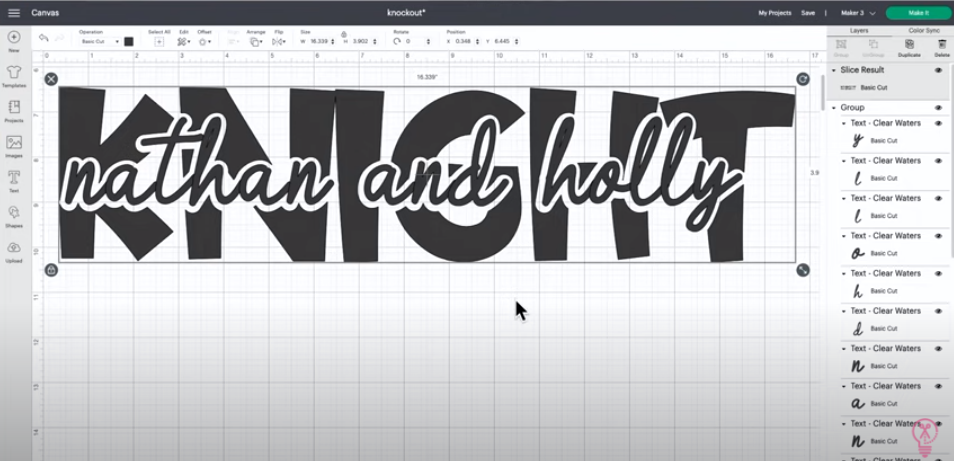Click the green Make It button
The width and height of the screenshot is (954, 461).
(918, 13)
